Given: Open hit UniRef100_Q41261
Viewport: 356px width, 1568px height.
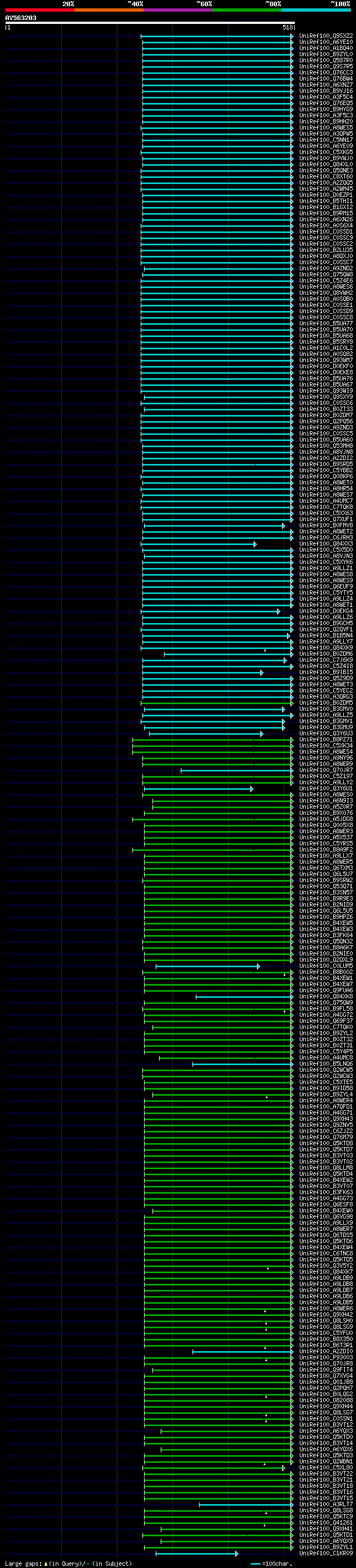Looking at the screenshot, I should coord(326,1522).
